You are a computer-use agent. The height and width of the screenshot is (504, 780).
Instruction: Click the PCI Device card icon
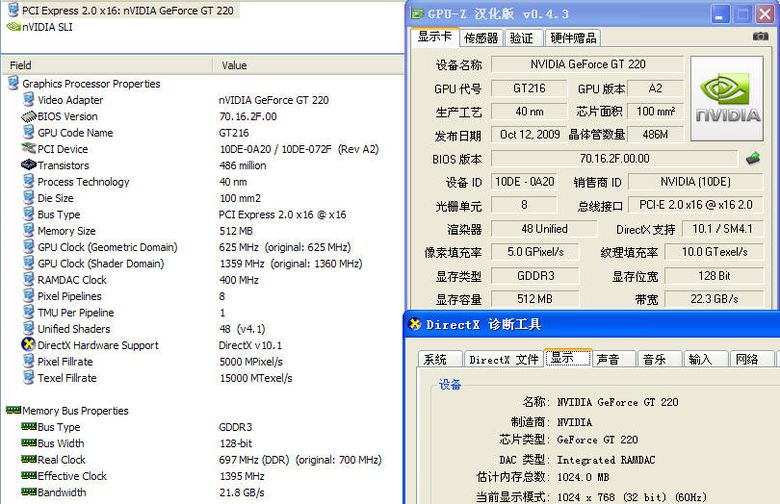click(29, 148)
